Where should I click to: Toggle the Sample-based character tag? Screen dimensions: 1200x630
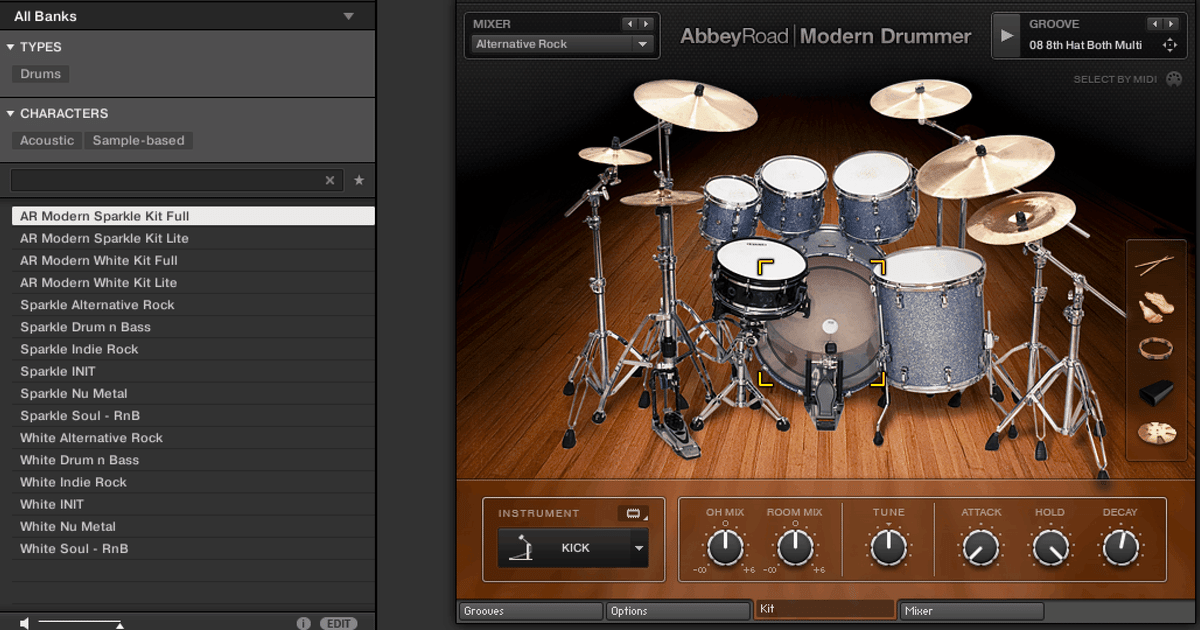point(138,141)
